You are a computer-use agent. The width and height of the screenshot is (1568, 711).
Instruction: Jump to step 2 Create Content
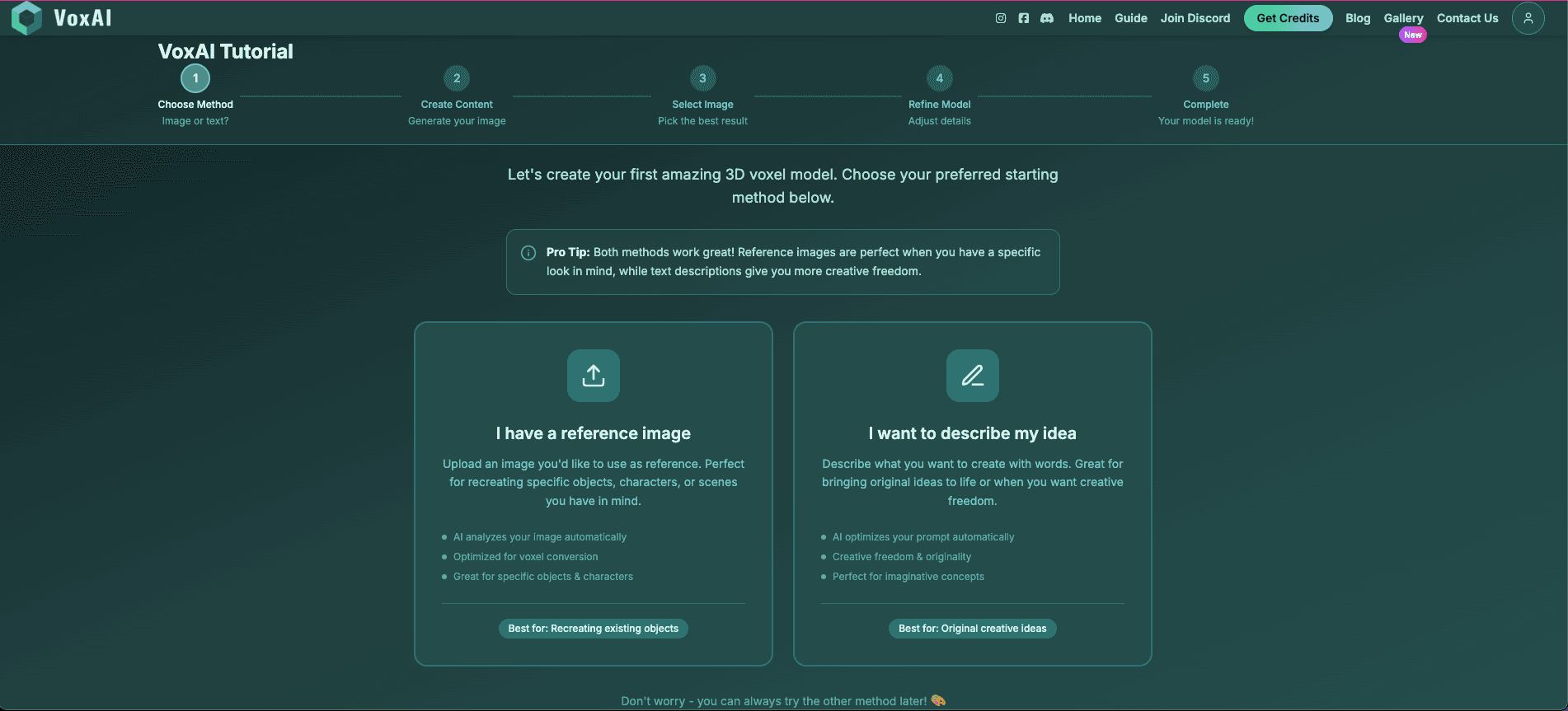tap(457, 78)
